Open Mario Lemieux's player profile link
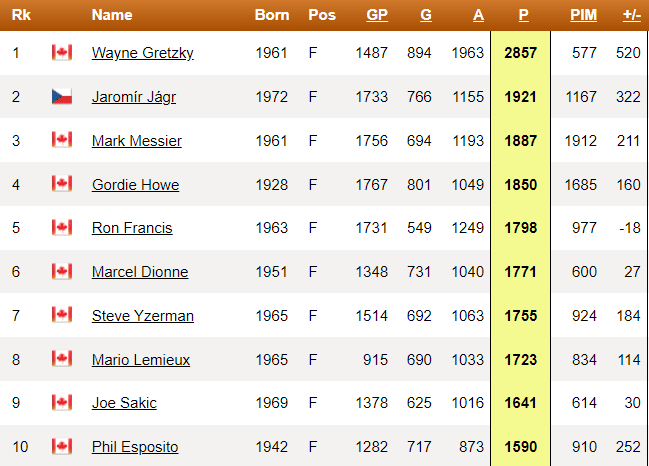The image size is (649, 466). [x=141, y=360]
